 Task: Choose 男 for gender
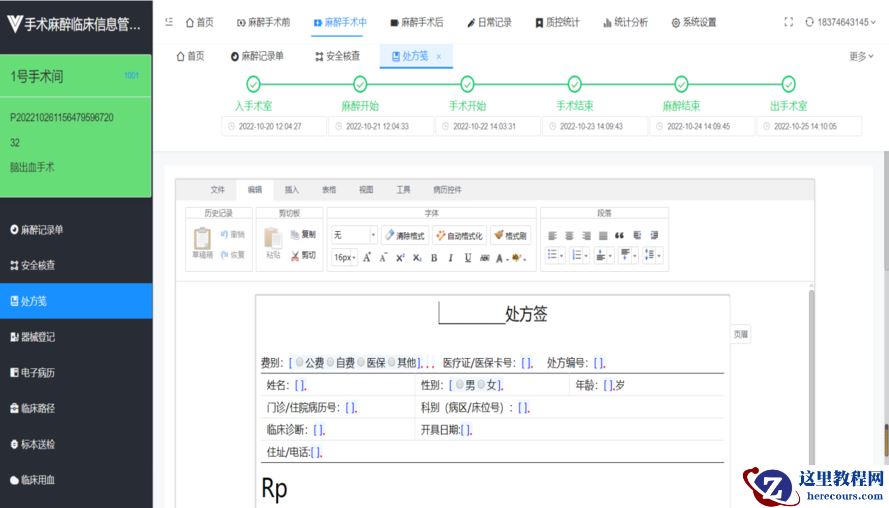pyautogui.click(x=460, y=385)
